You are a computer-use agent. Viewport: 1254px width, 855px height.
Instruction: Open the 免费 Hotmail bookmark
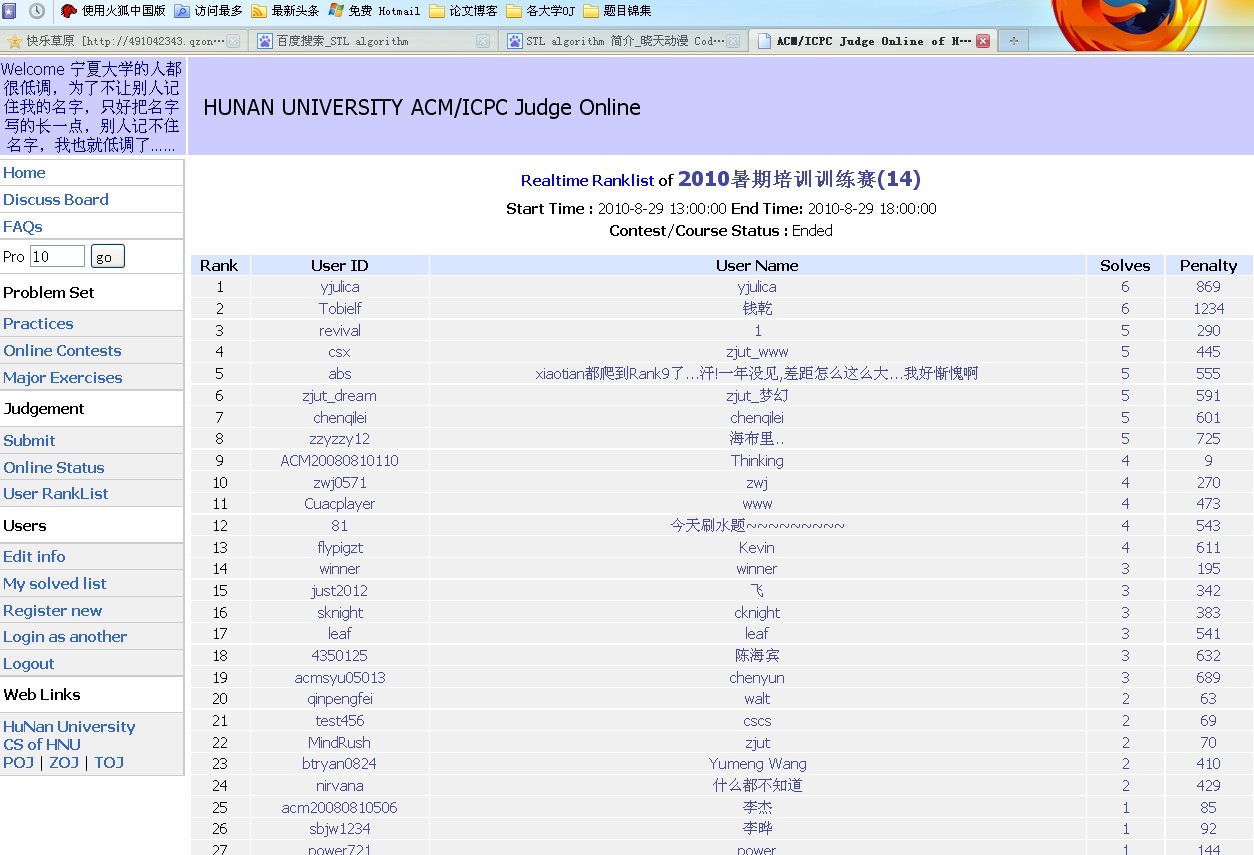click(374, 11)
